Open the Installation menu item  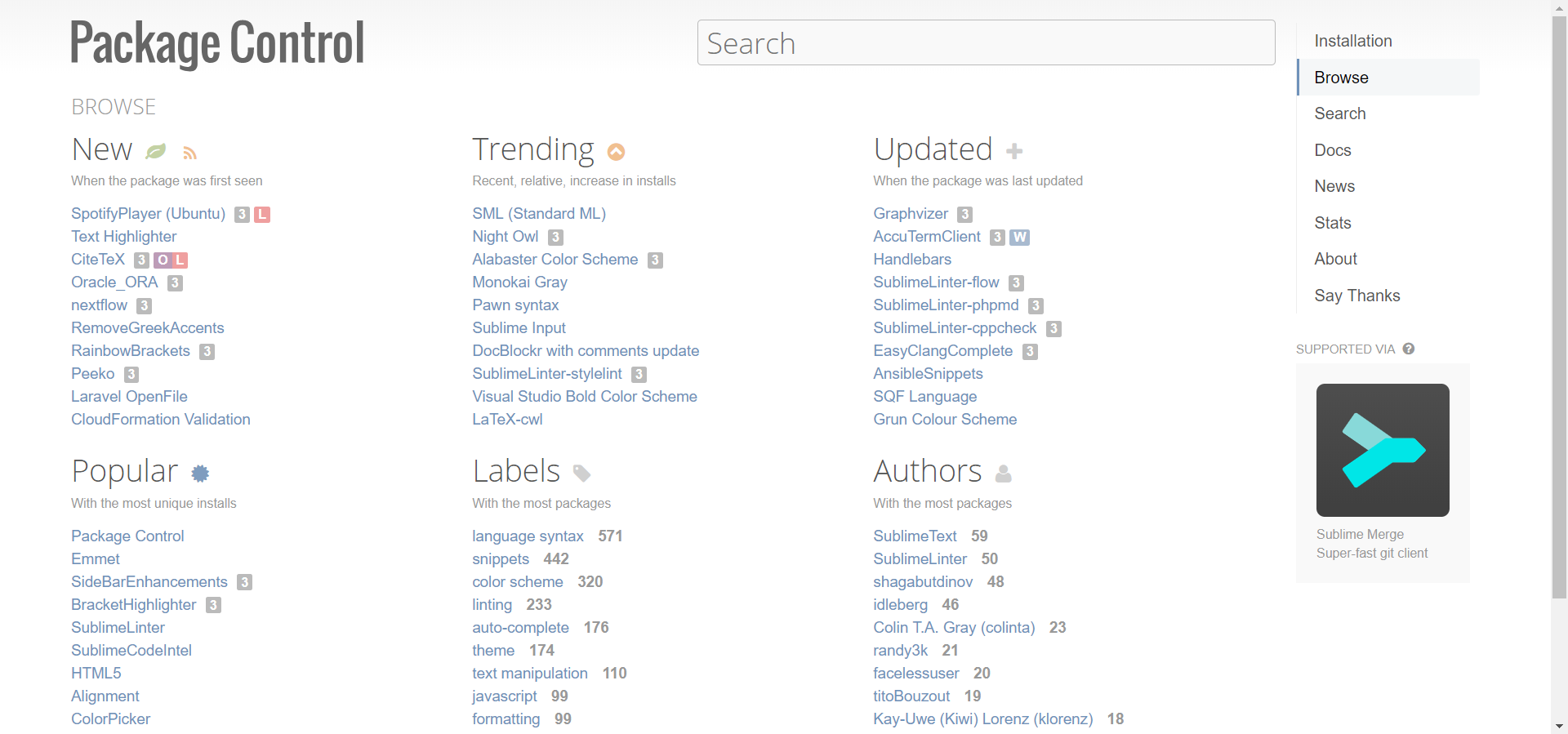click(1388, 41)
